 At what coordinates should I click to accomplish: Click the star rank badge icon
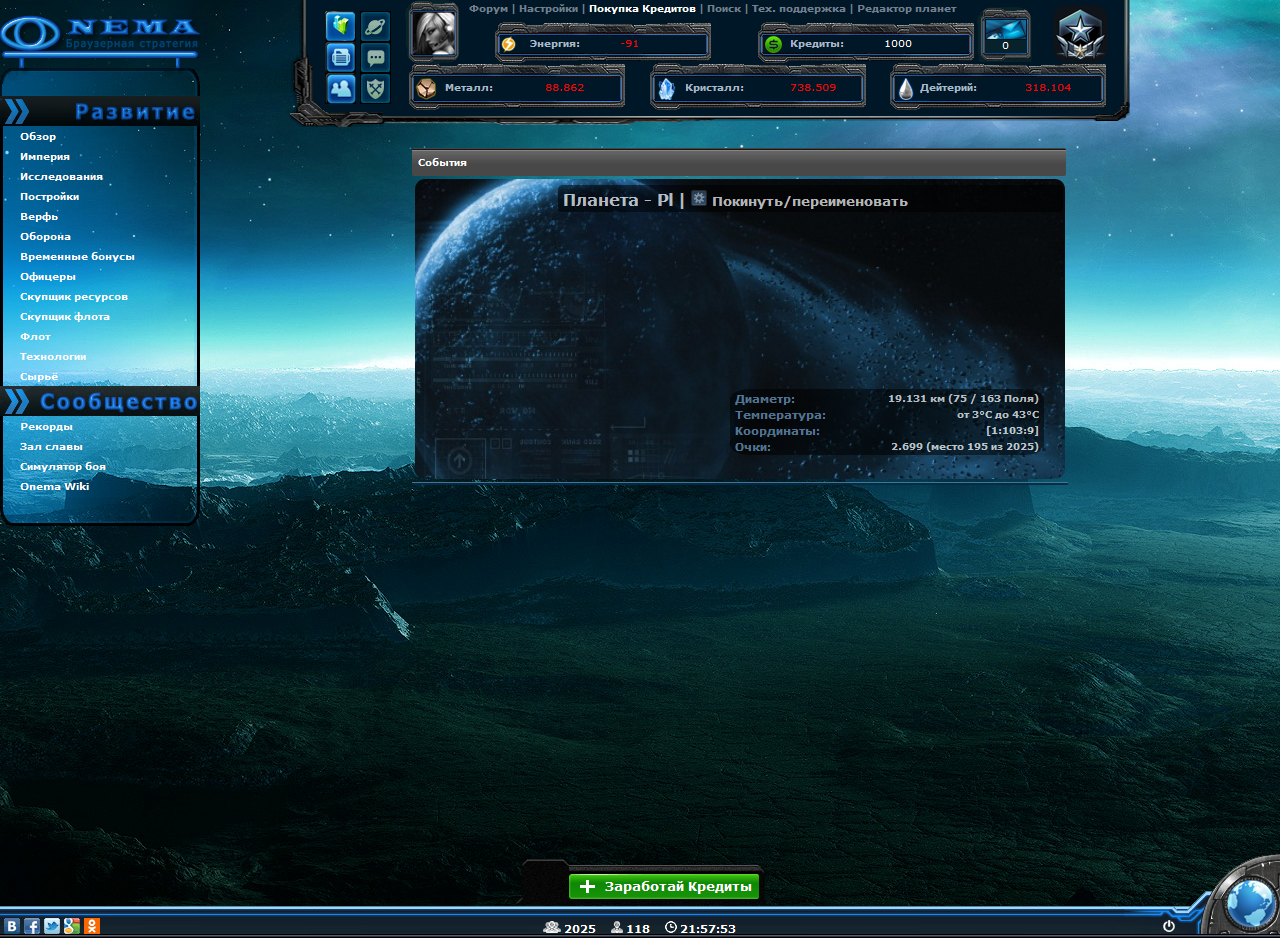click(1081, 35)
